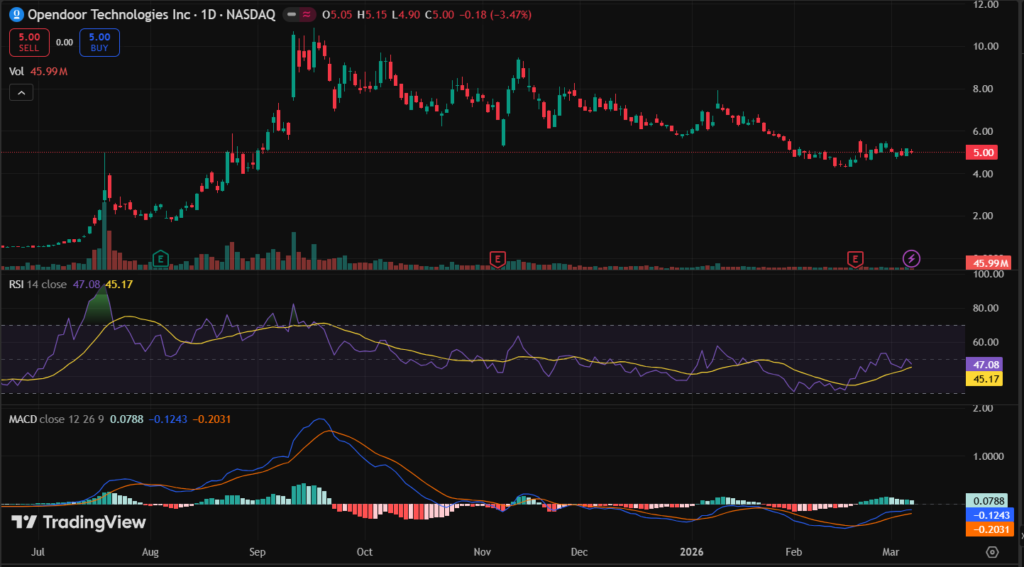Click the TradingView logo
This screenshot has width=1024, height=567.
tap(78, 522)
